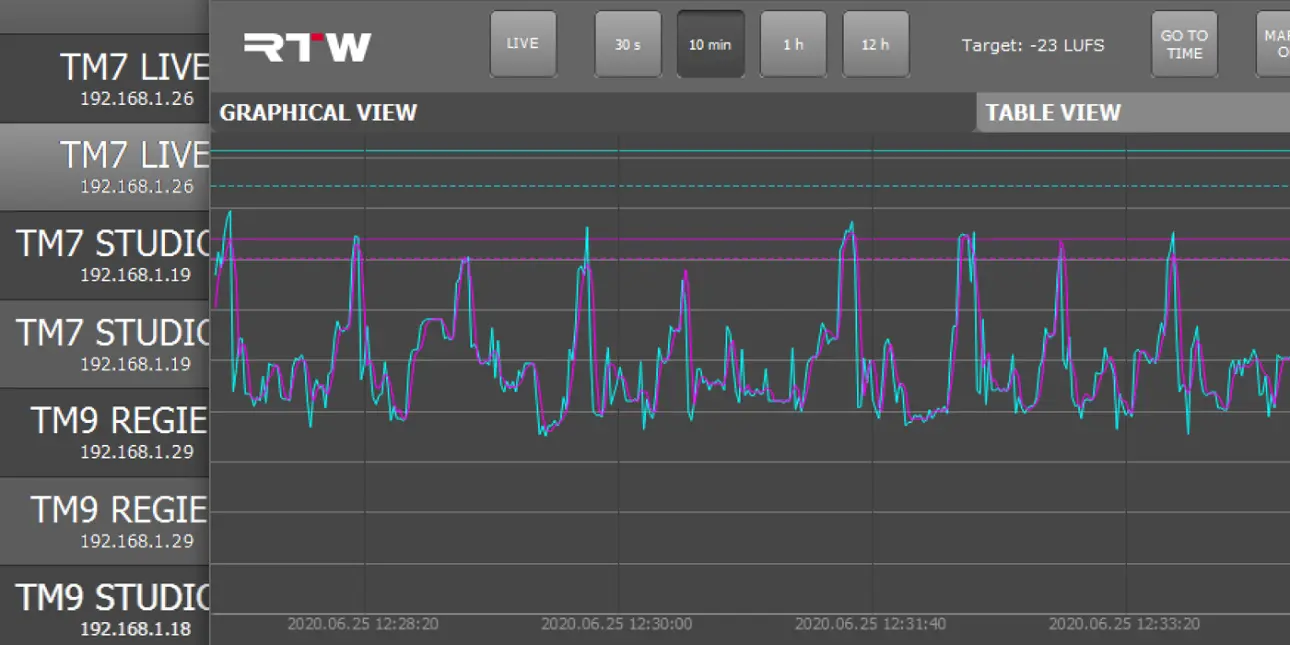The height and width of the screenshot is (645, 1290).
Task: Switch to the TABLE VIEW tab
Action: click(x=1053, y=113)
